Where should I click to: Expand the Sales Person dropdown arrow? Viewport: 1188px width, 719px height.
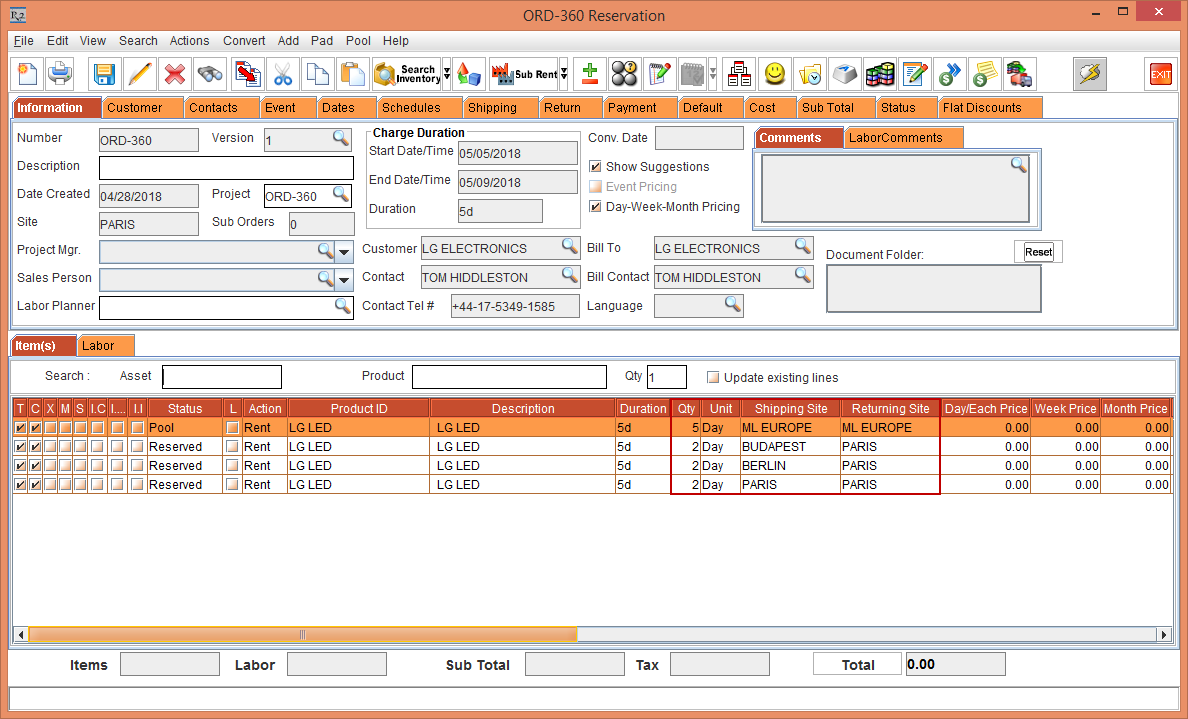tap(344, 279)
